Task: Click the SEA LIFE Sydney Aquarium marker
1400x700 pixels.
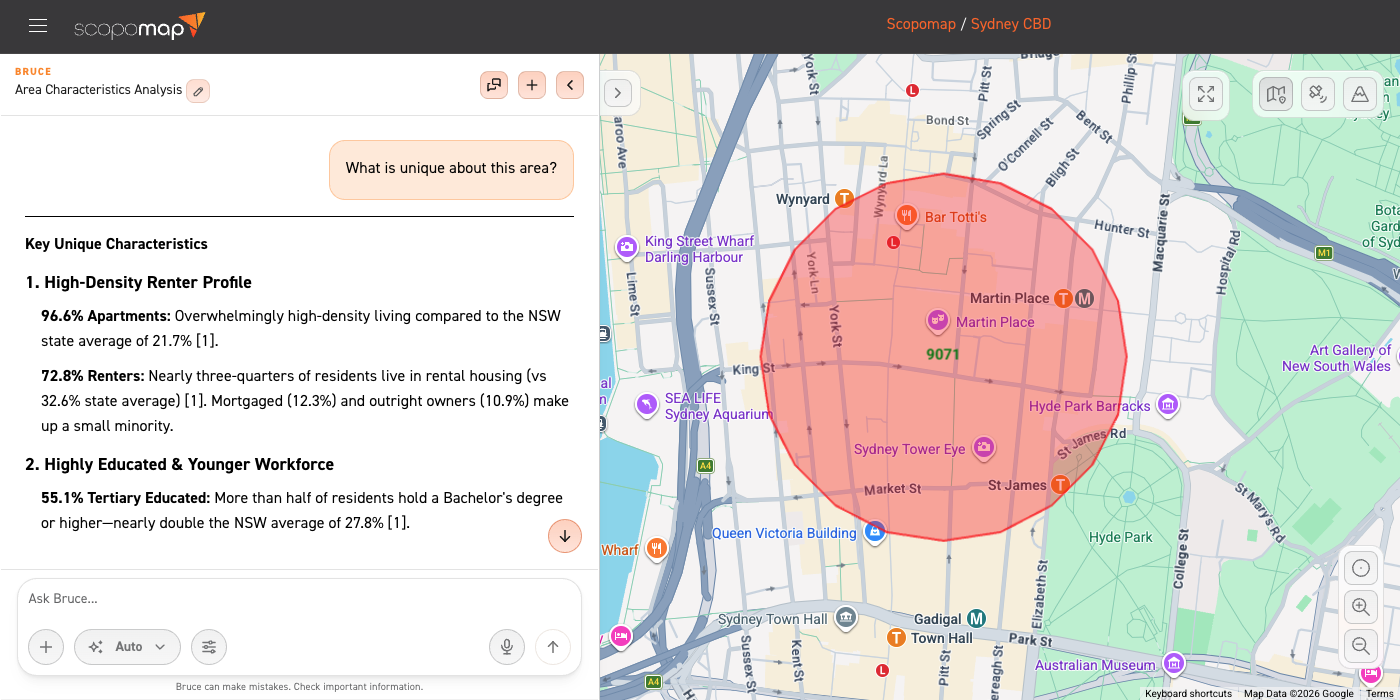Action: (648, 405)
